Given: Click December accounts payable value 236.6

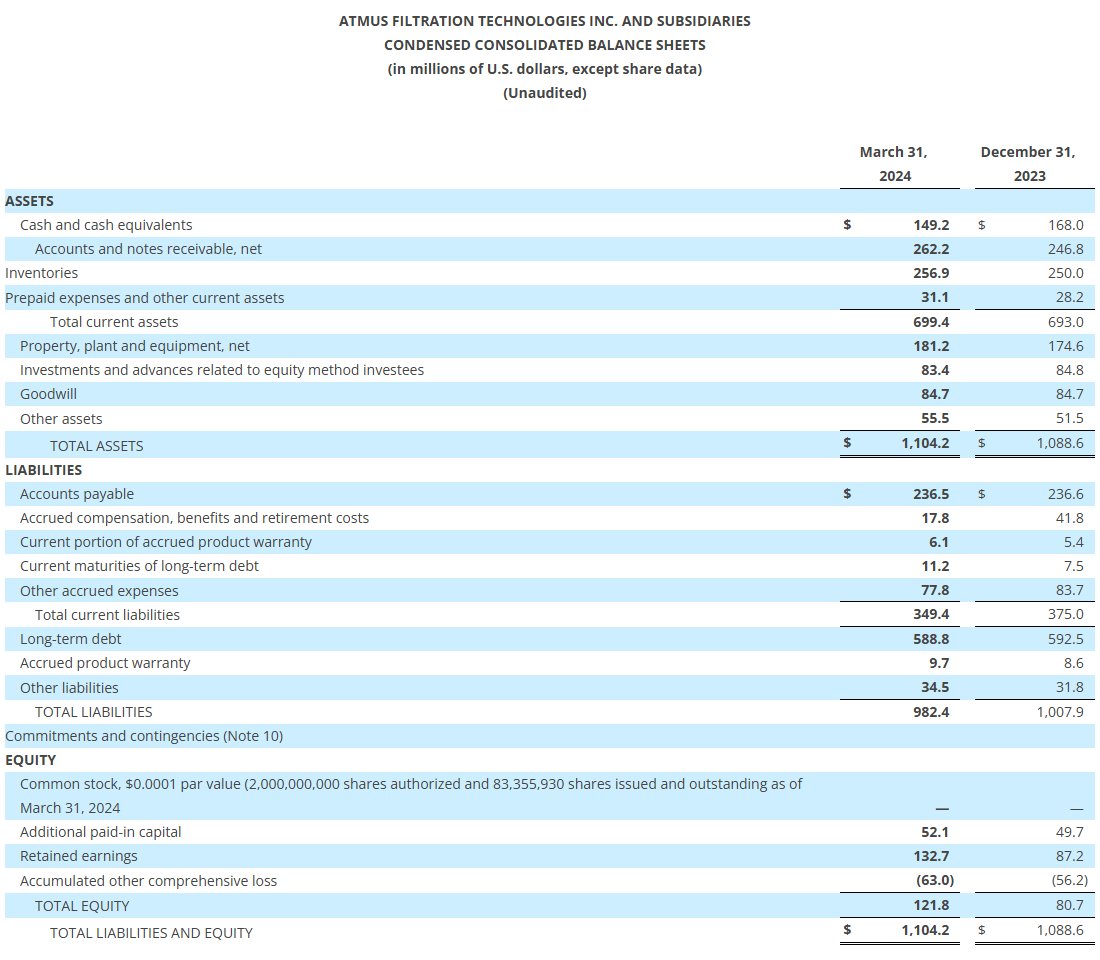Looking at the screenshot, I should (1066, 494).
